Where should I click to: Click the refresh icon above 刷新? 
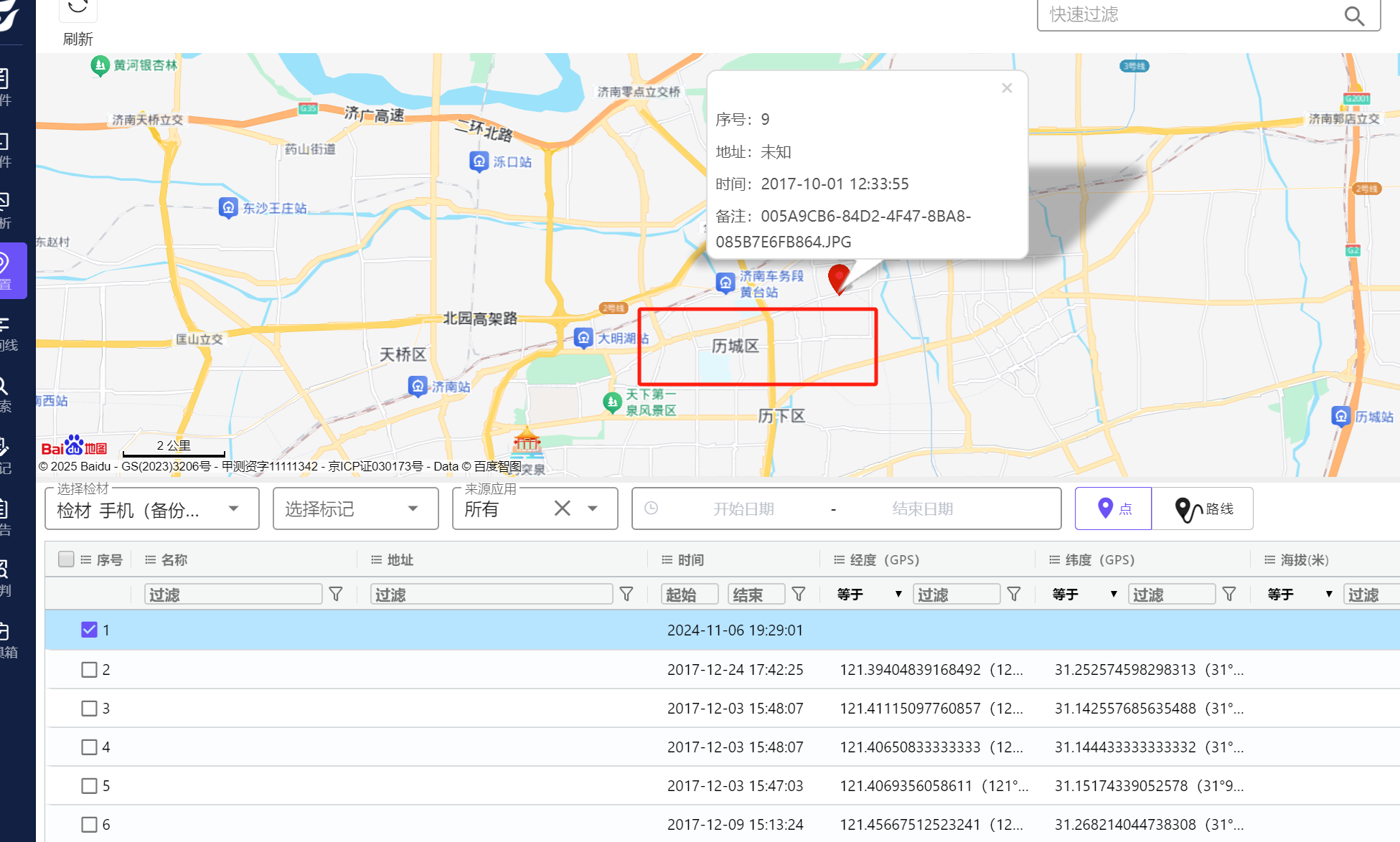77,9
